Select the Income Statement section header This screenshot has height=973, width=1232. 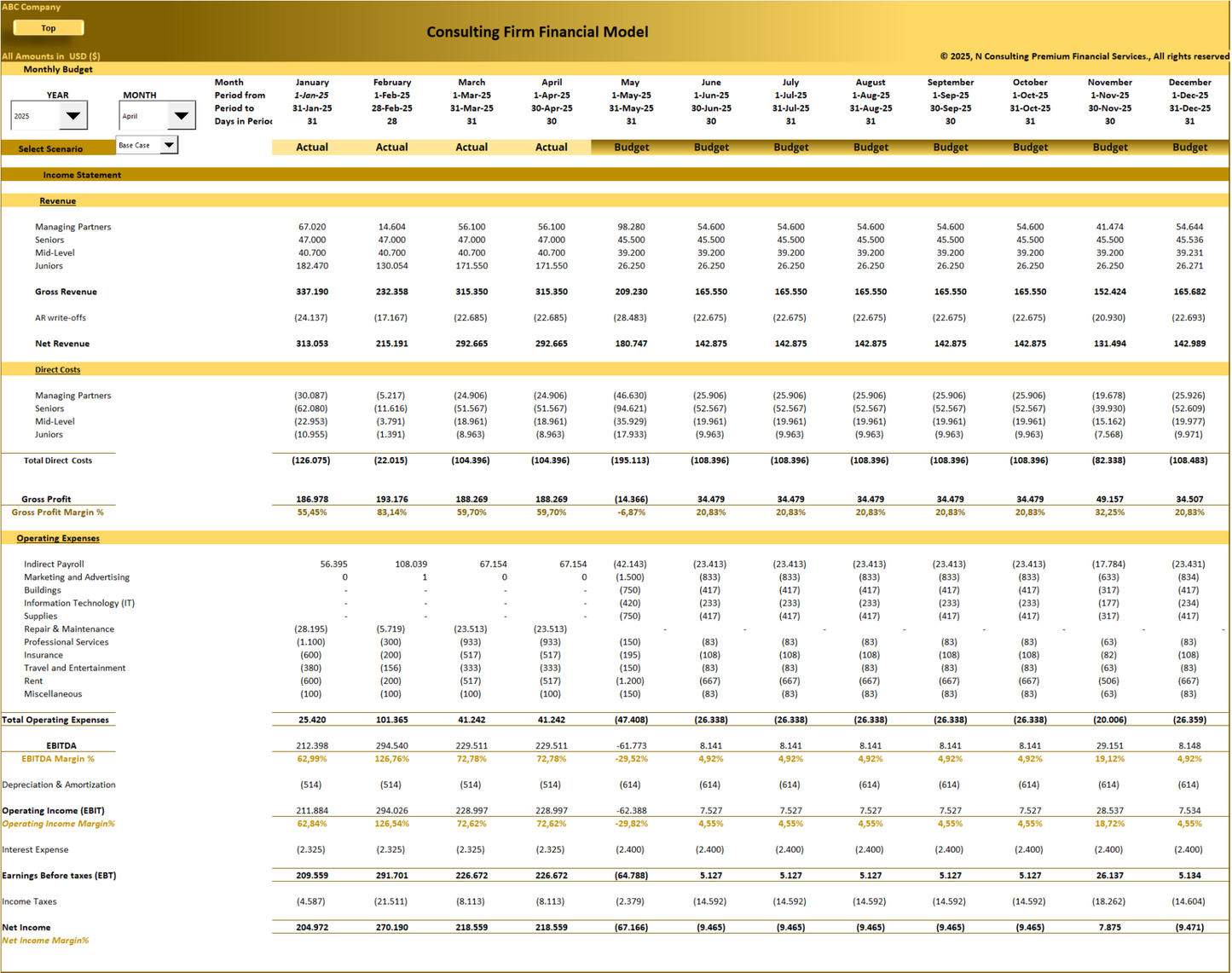point(82,175)
